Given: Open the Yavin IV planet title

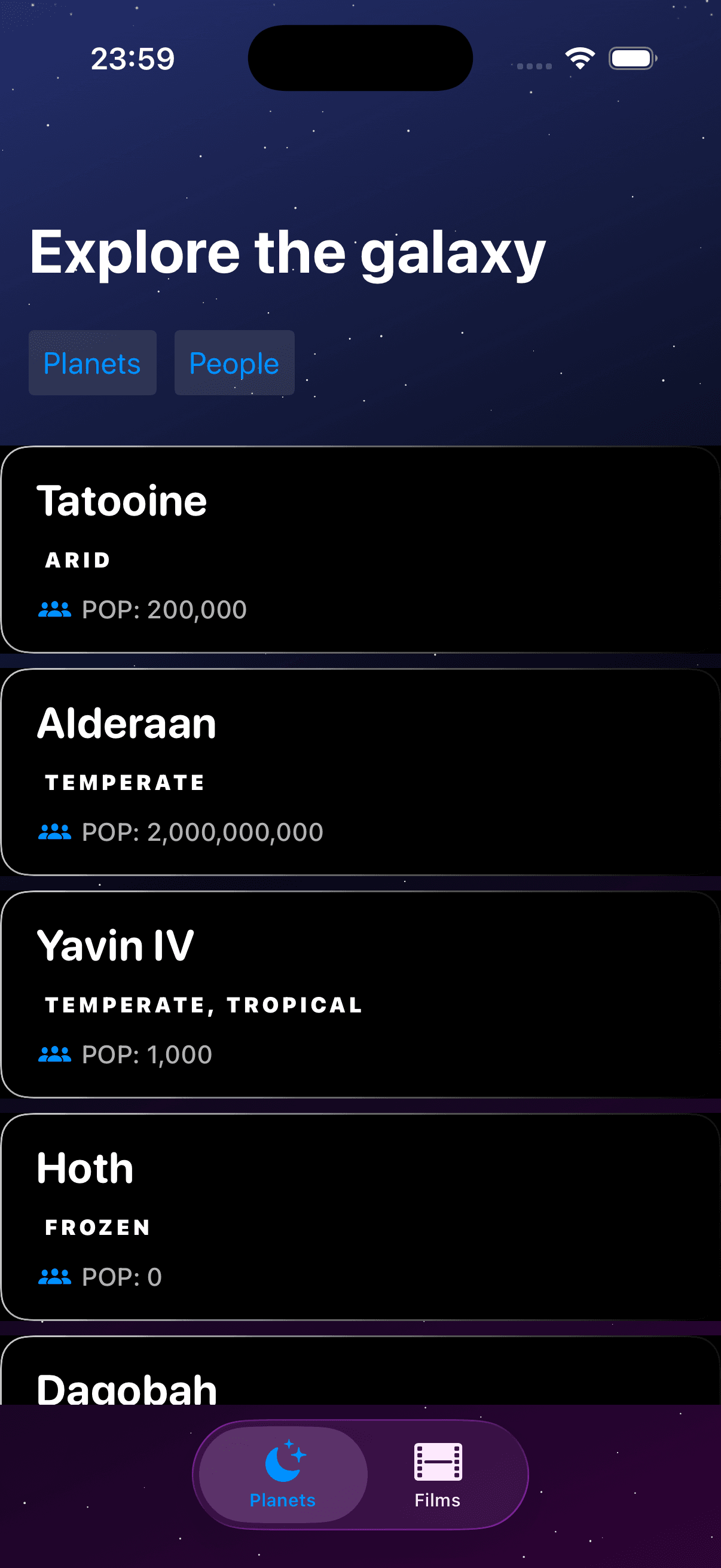Looking at the screenshot, I should point(115,945).
